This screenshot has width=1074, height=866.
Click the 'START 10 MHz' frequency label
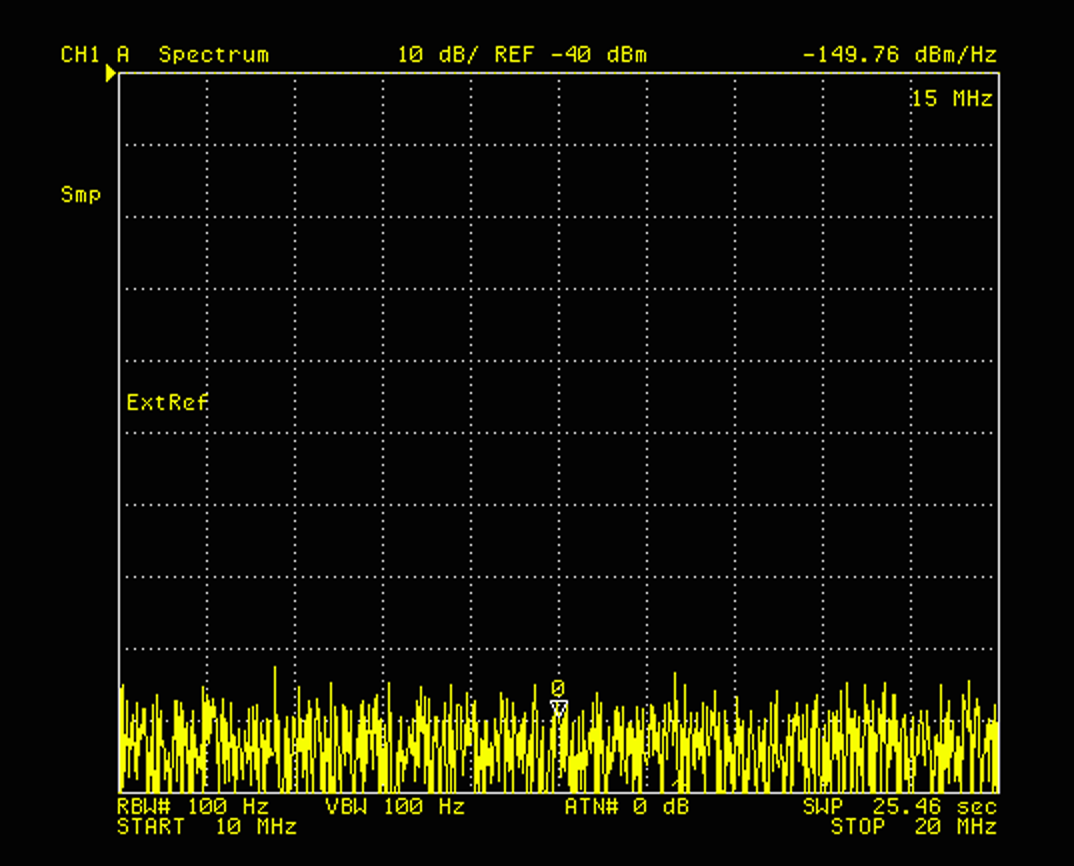(x=207, y=827)
